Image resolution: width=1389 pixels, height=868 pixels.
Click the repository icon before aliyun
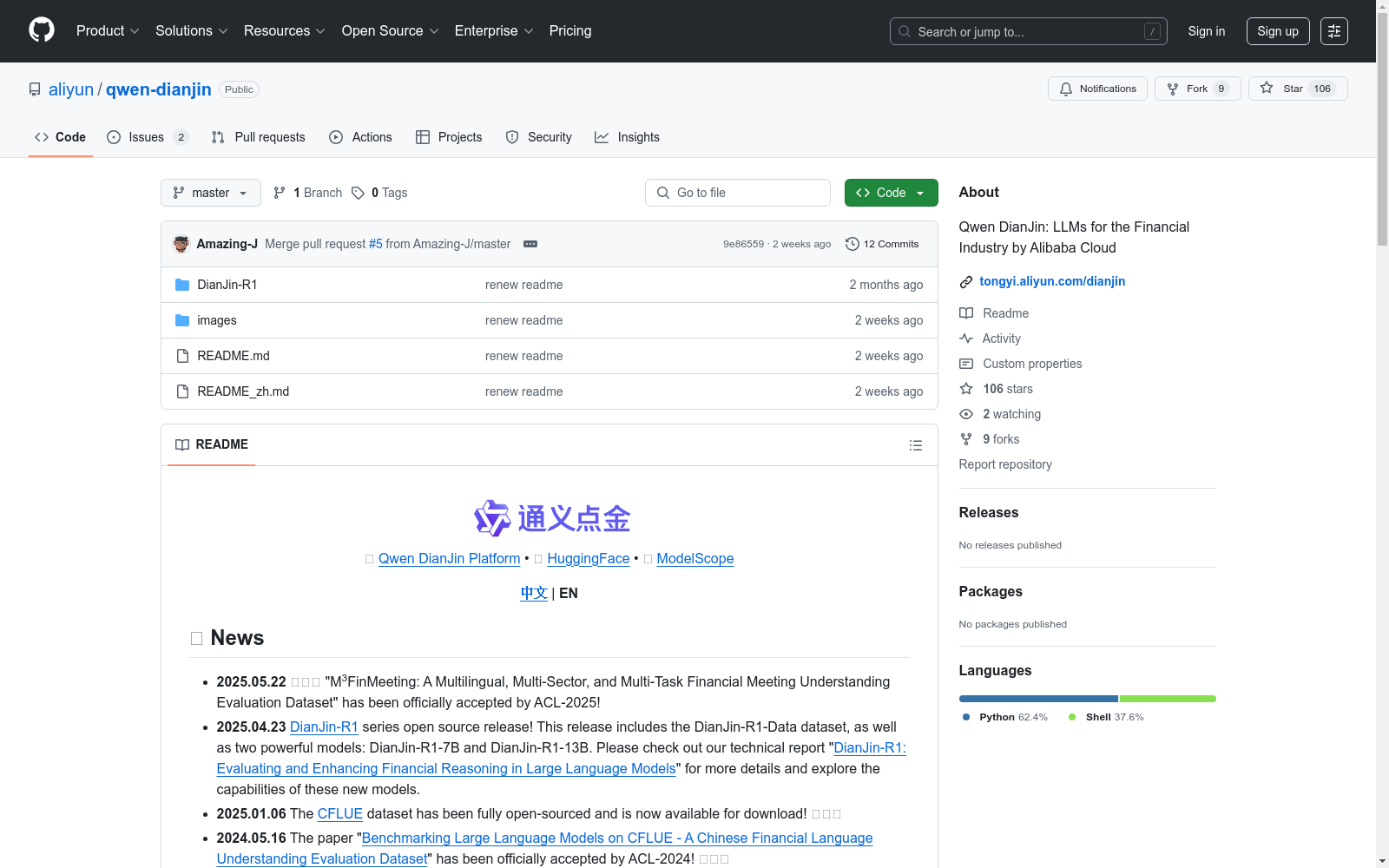pyautogui.click(x=35, y=89)
